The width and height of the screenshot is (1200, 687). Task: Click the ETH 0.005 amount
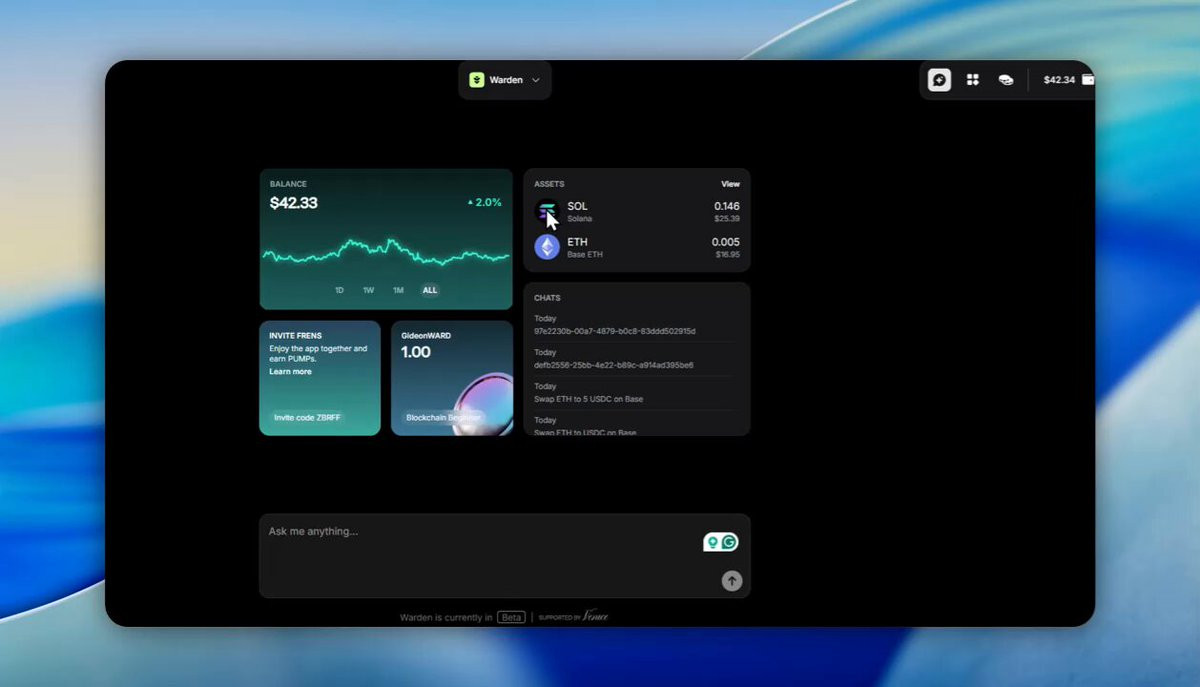pyautogui.click(x=726, y=242)
